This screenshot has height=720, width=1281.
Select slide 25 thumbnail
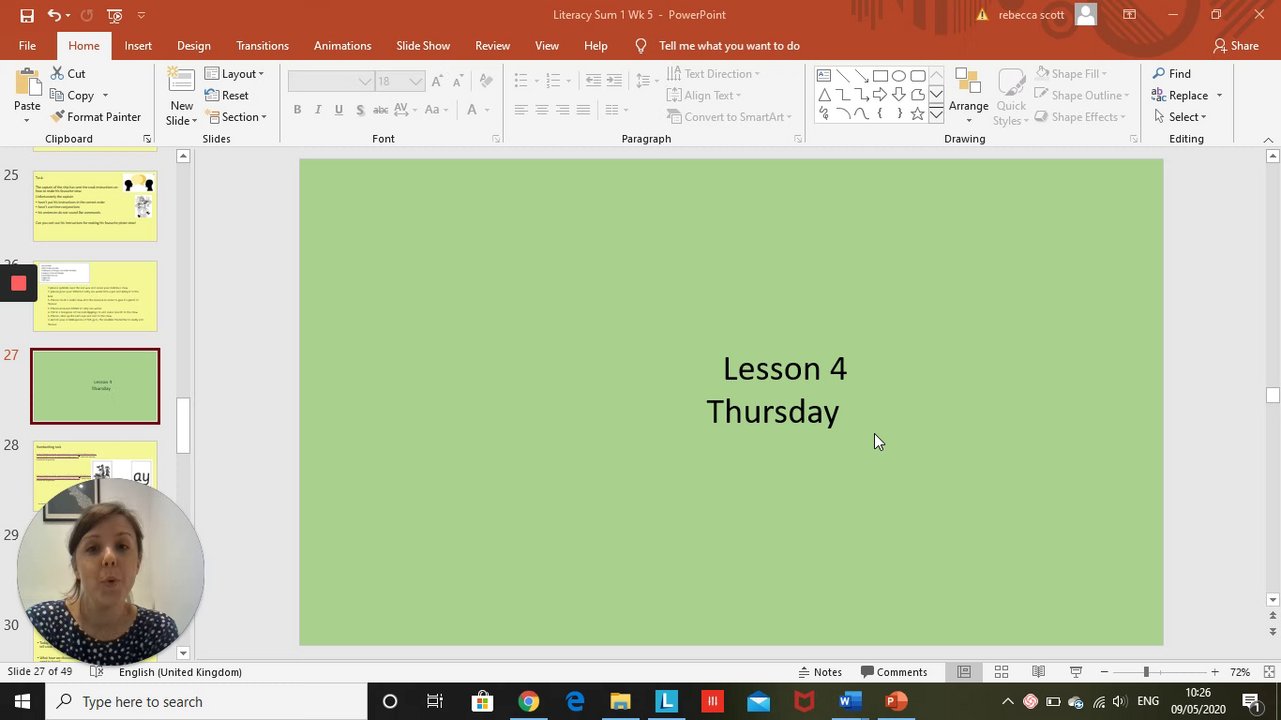point(95,207)
